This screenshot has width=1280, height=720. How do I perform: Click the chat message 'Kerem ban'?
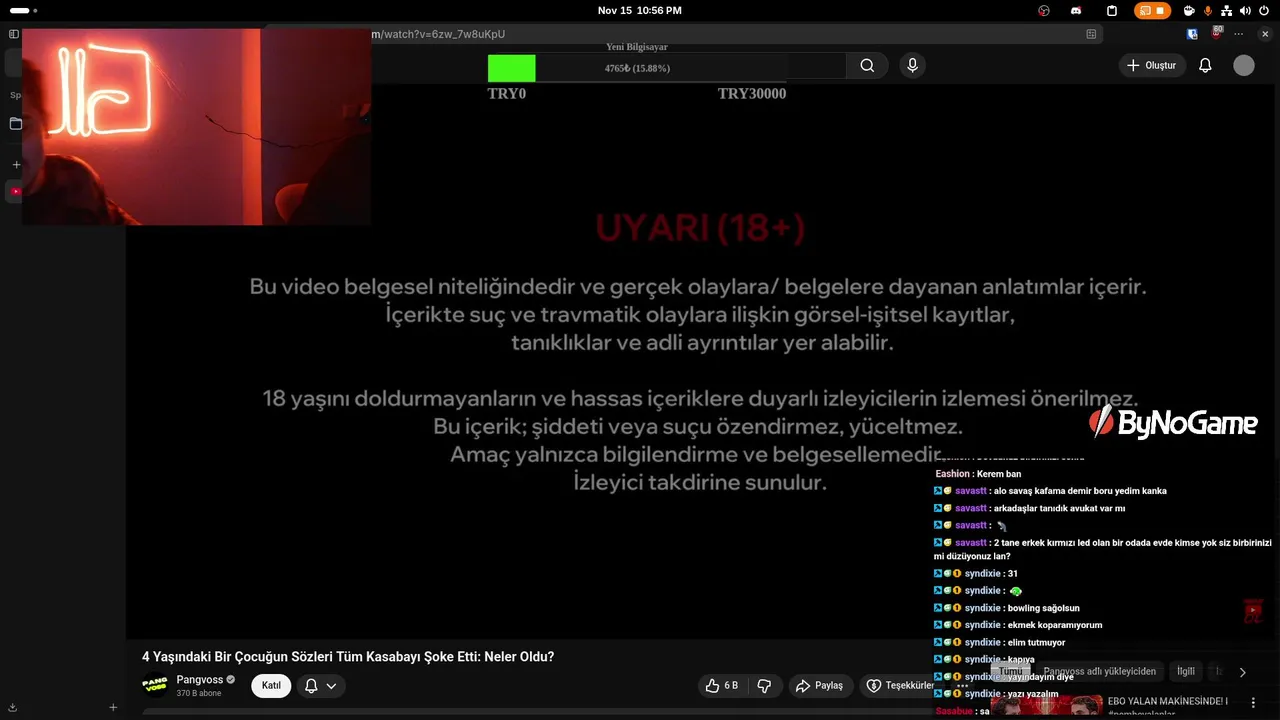point(998,474)
